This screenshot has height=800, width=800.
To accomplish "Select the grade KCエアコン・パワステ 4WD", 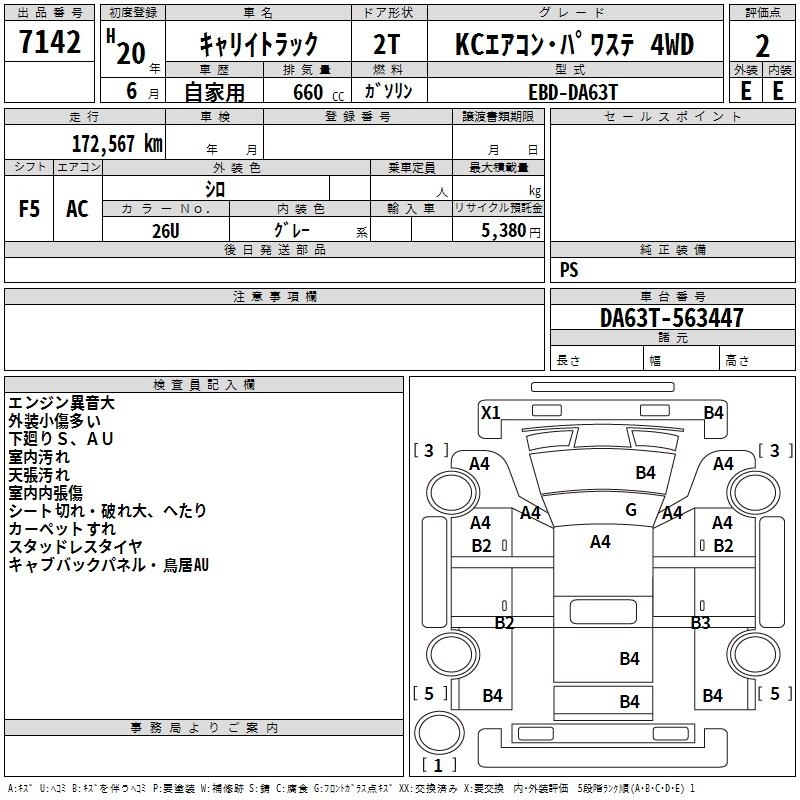I will point(574,44).
